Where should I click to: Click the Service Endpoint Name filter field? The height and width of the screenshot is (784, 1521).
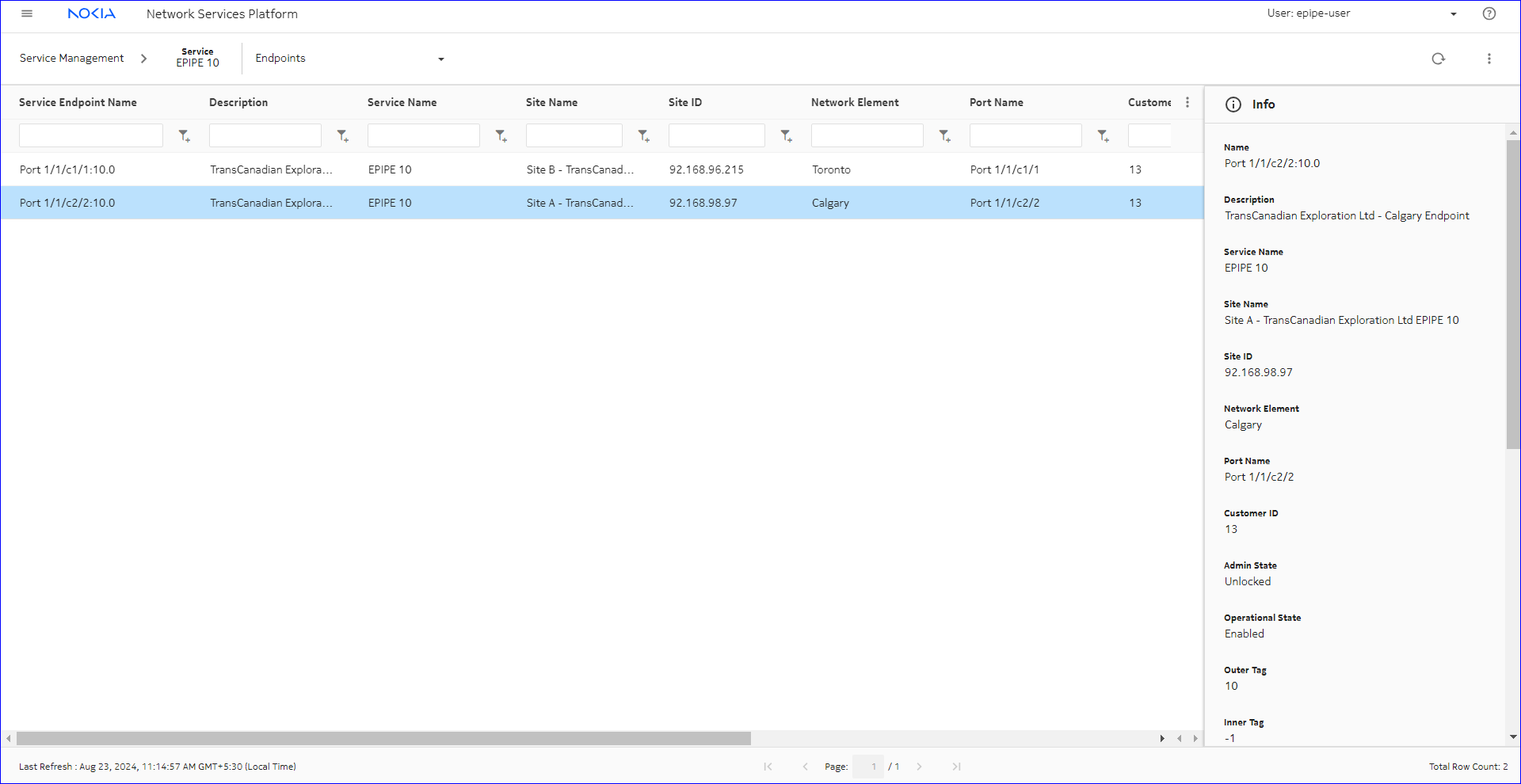(91, 135)
